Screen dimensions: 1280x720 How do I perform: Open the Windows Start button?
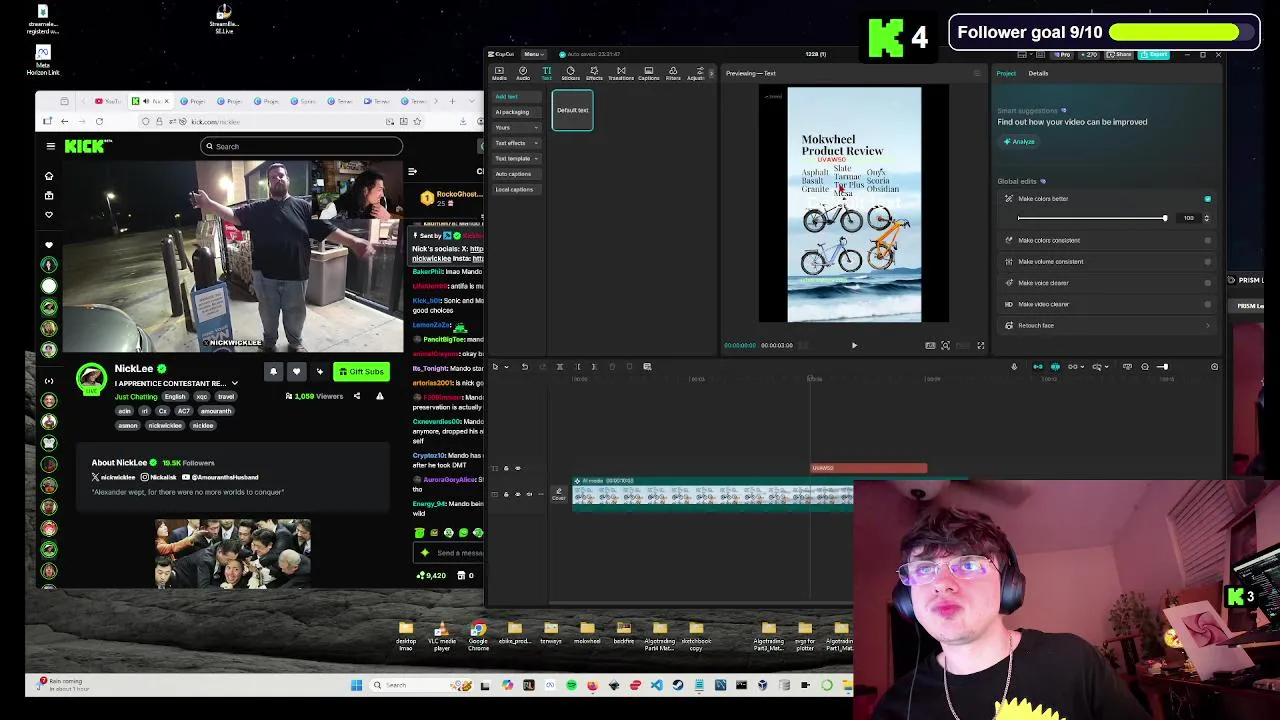pos(356,685)
